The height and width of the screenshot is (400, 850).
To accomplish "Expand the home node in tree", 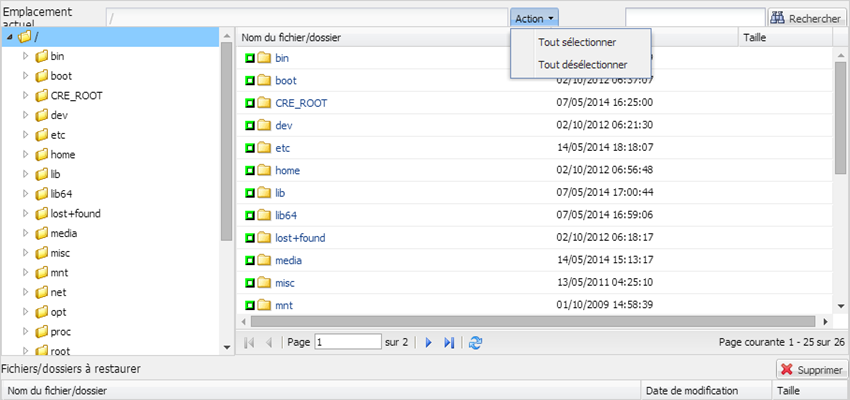I will tap(25, 154).
